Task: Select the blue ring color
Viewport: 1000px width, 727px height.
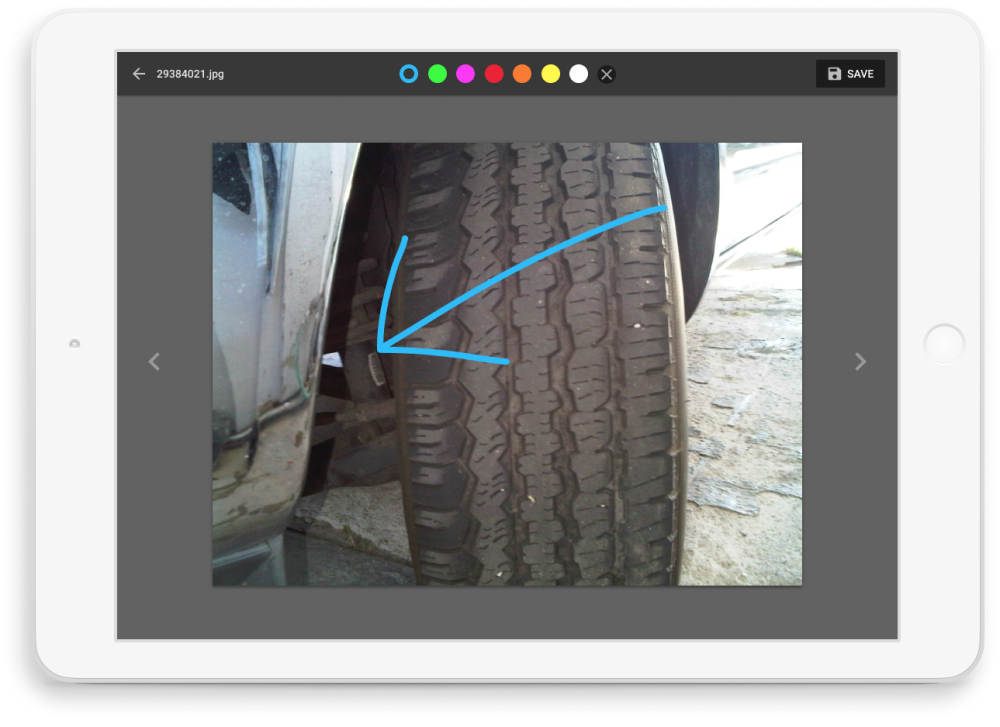Action: [x=408, y=74]
